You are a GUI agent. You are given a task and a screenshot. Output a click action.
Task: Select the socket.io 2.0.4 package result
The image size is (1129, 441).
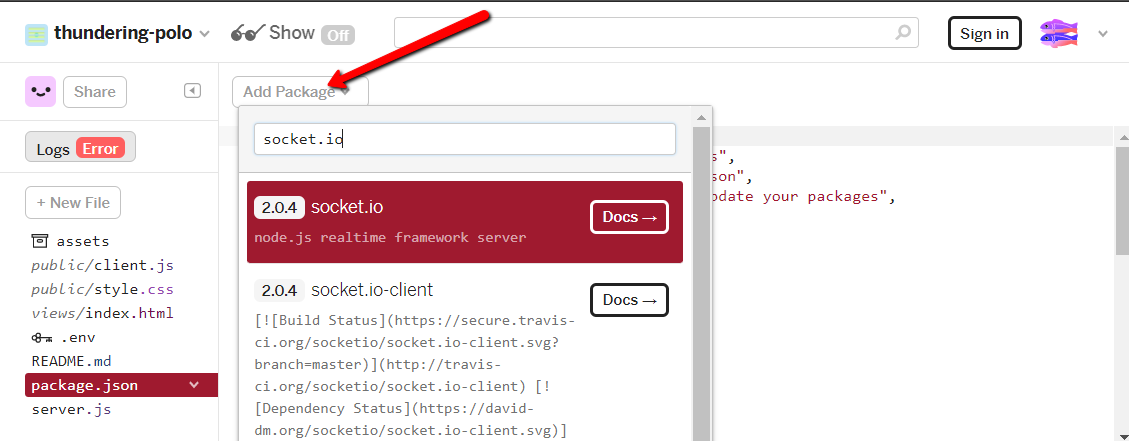[464, 222]
